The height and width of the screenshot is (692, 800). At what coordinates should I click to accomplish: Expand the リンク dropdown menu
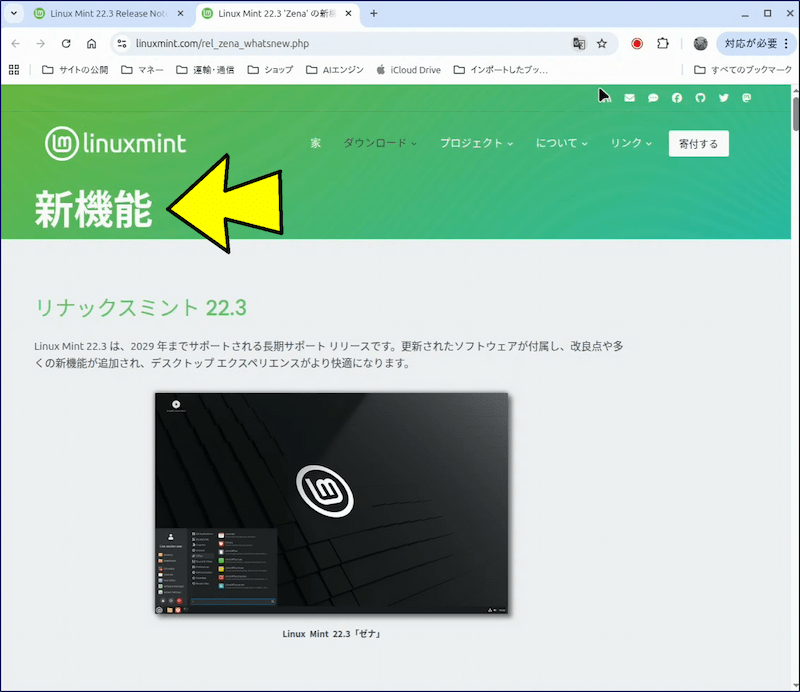[629, 143]
